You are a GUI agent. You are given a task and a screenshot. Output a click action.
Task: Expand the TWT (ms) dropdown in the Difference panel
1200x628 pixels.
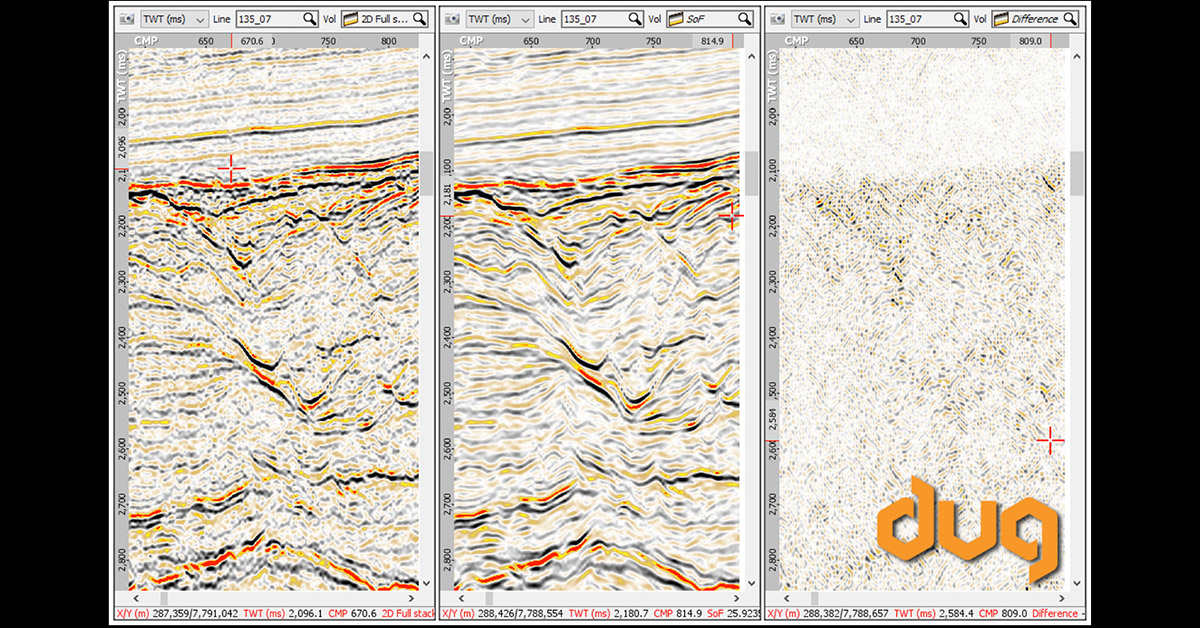[x=825, y=19]
